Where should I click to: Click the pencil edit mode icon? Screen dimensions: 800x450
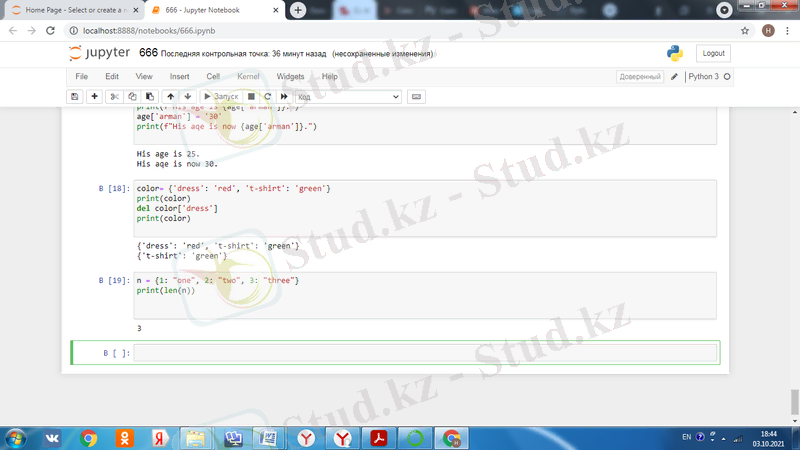click(x=674, y=77)
